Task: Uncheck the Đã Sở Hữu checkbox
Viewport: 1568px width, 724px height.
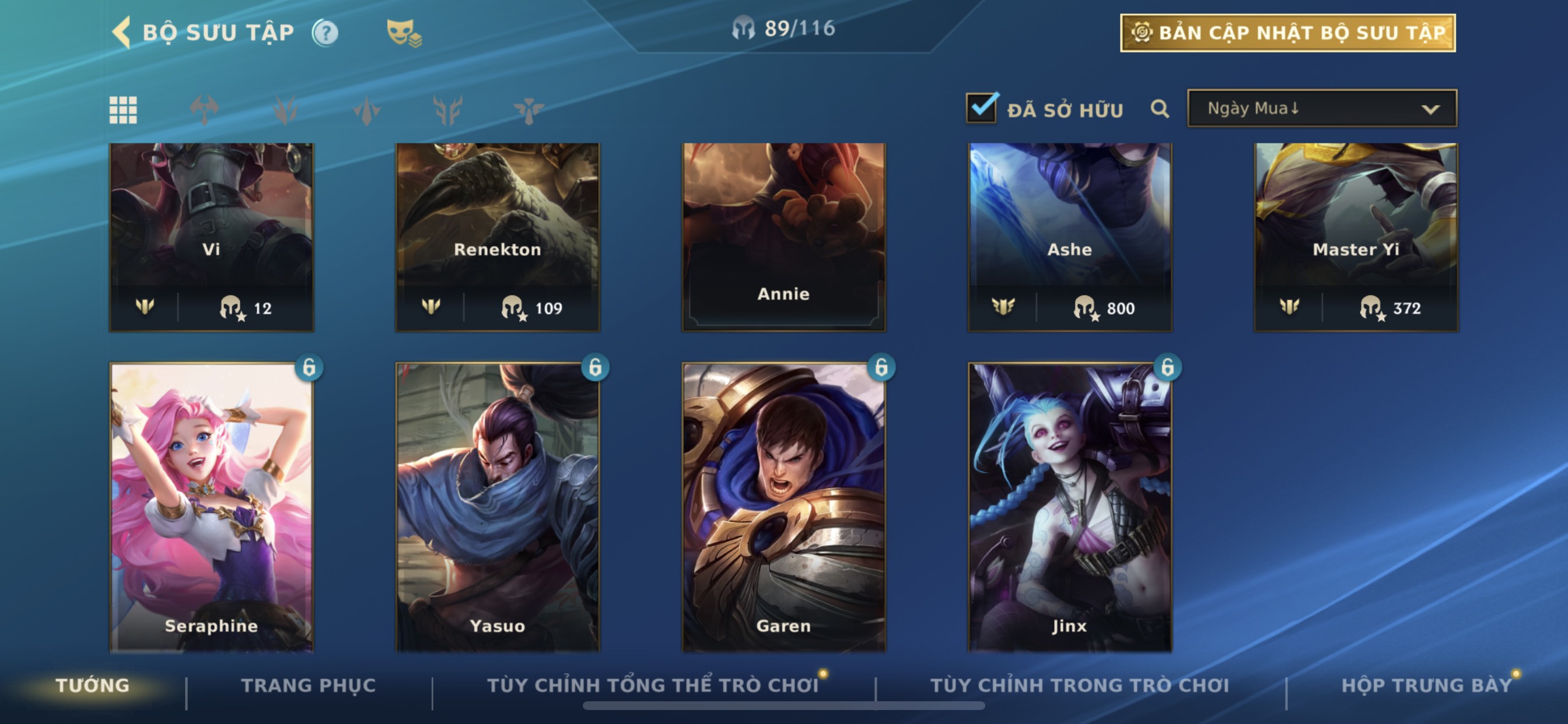Action: pos(982,108)
